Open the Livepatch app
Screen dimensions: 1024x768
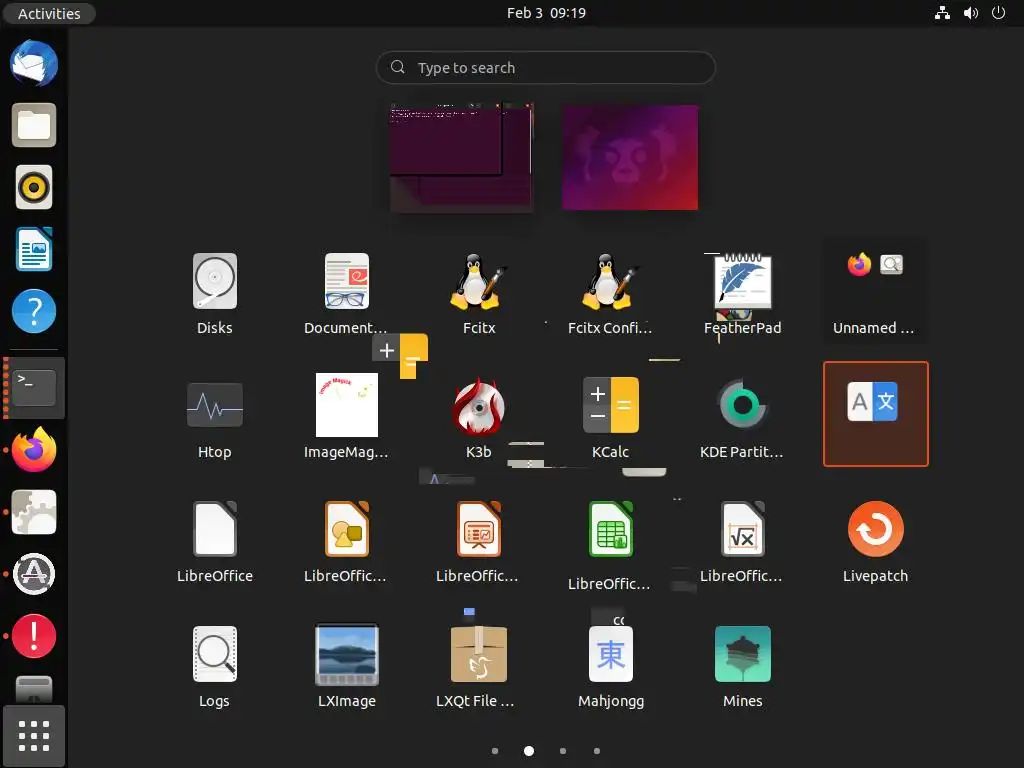[875, 541]
